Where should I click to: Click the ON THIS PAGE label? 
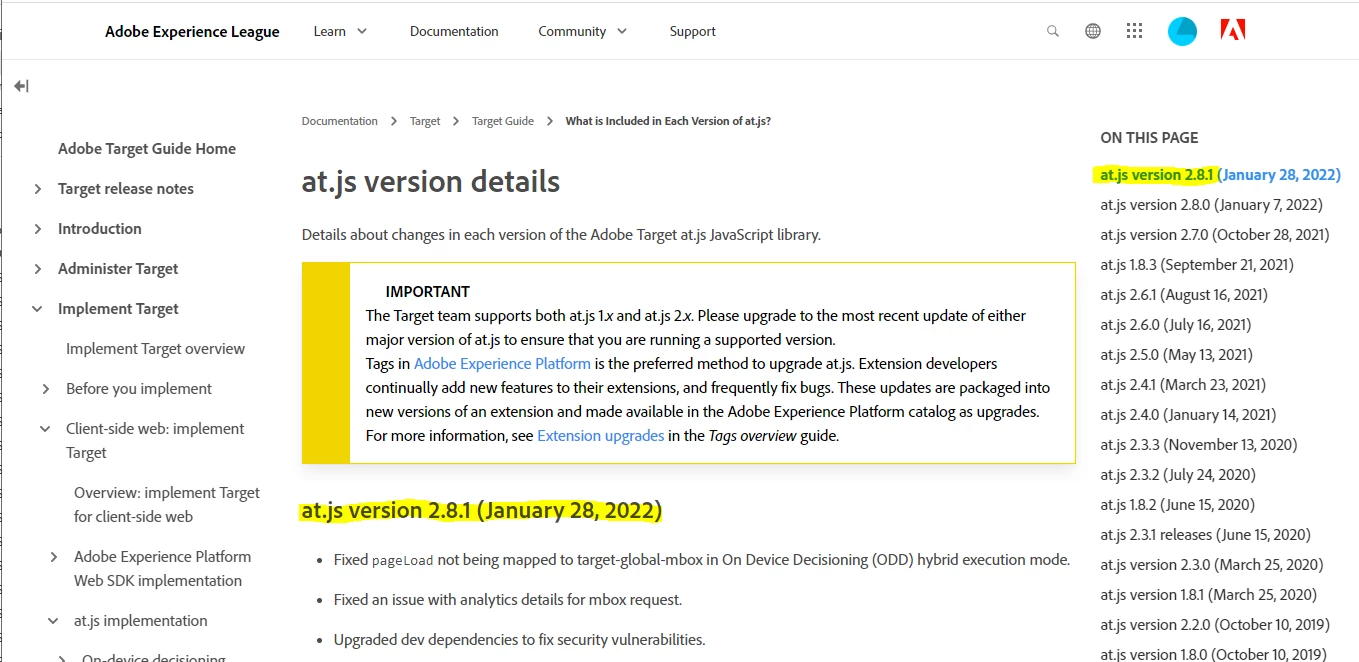pyautogui.click(x=1149, y=138)
